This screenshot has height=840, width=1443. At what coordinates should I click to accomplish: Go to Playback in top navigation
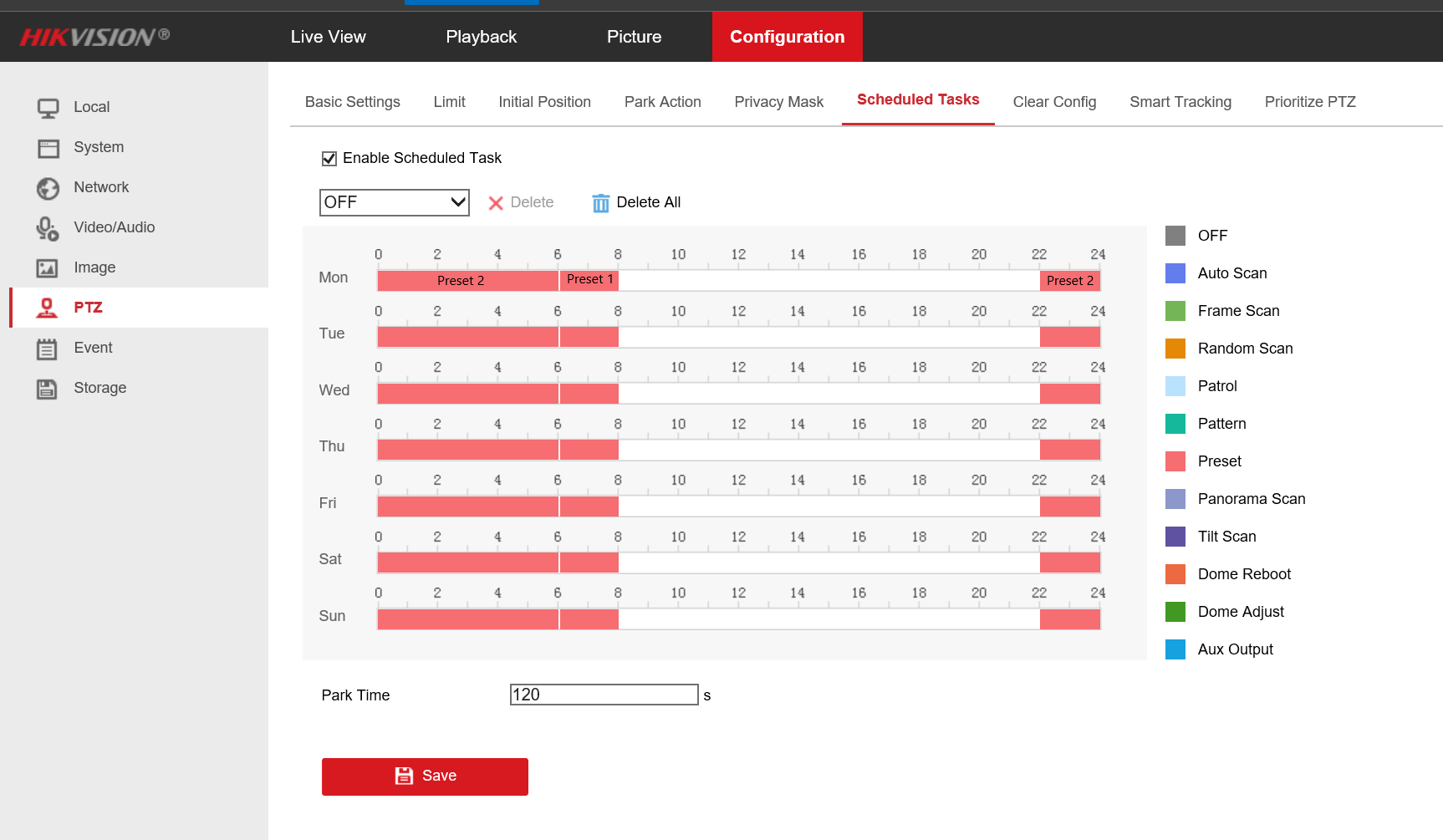click(x=481, y=37)
